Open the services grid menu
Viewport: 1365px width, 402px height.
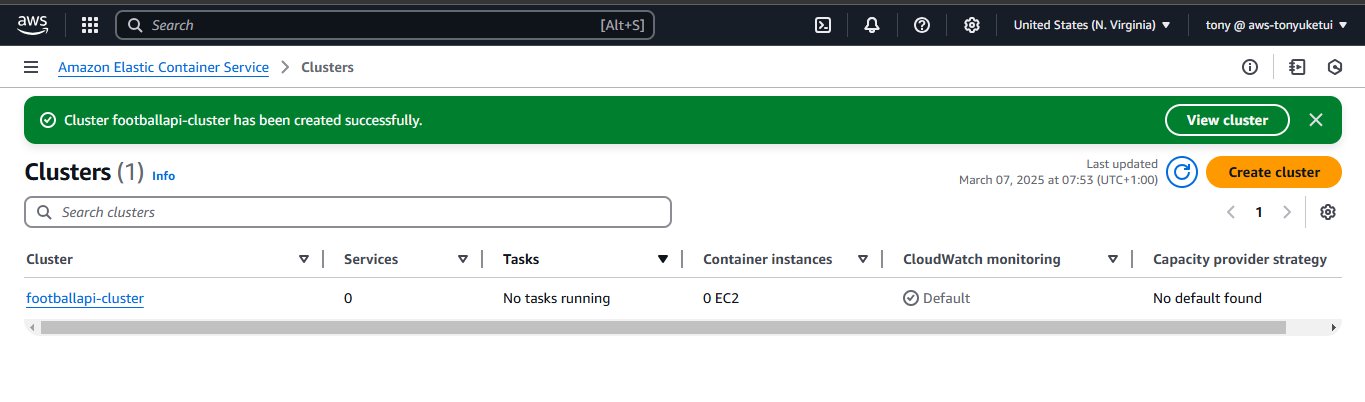pos(90,25)
